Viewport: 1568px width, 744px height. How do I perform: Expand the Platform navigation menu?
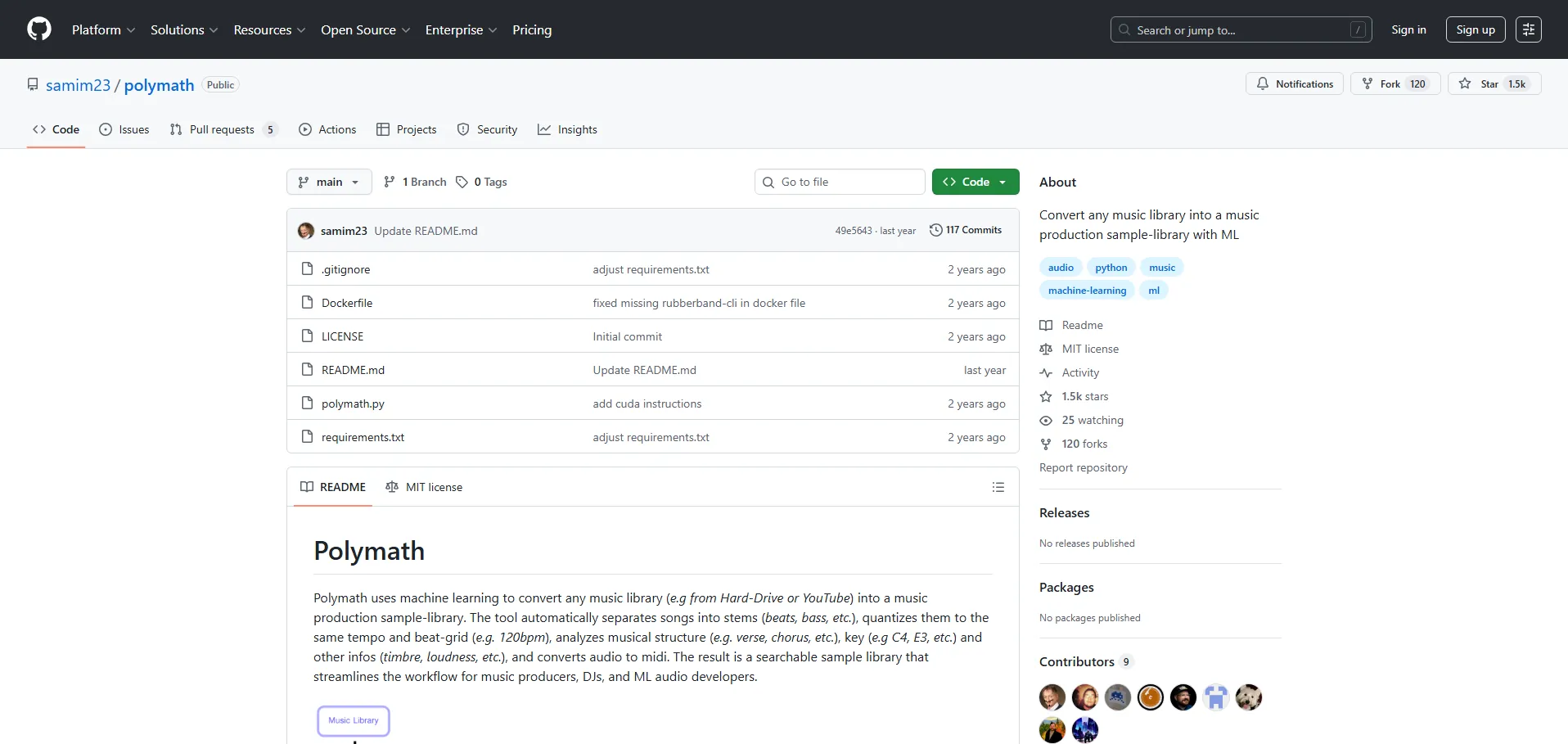point(103,29)
